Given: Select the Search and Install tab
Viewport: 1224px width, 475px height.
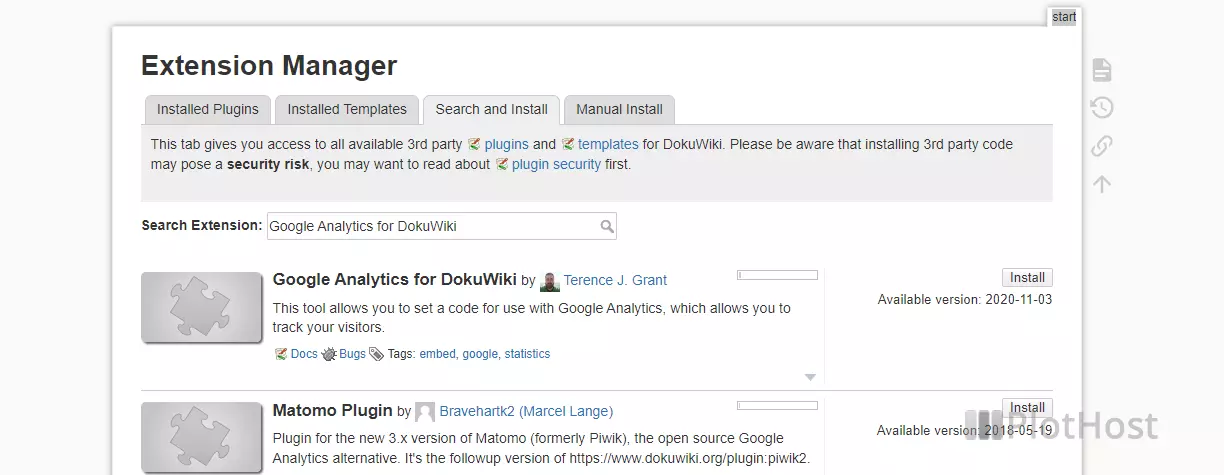Looking at the screenshot, I should [x=491, y=110].
